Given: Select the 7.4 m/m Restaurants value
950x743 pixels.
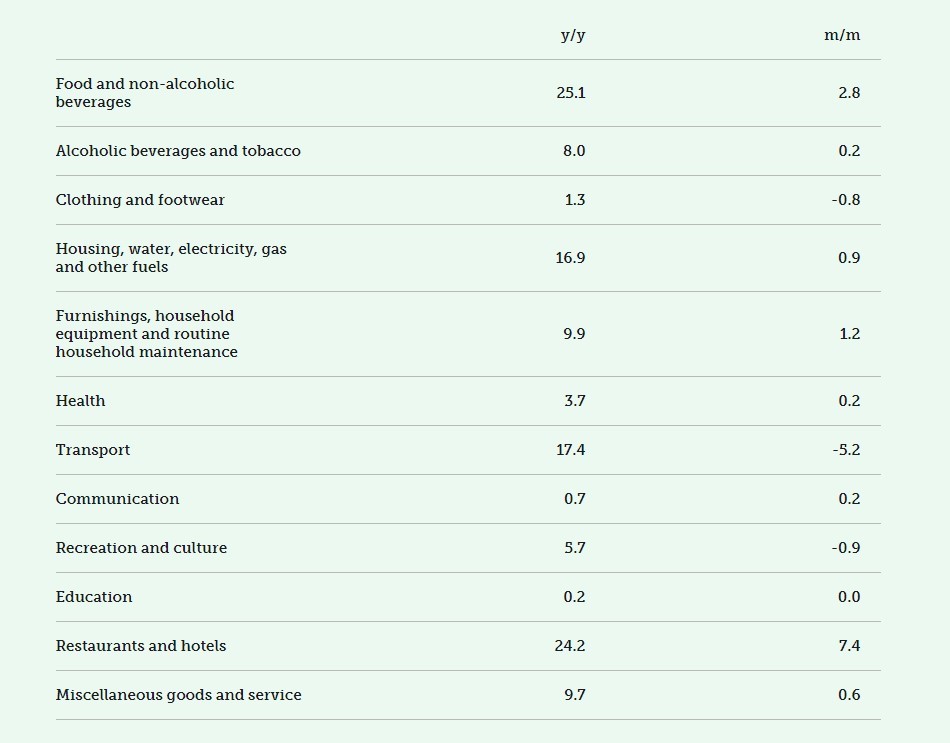Looking at the screenshot, I should click(849, 646).
